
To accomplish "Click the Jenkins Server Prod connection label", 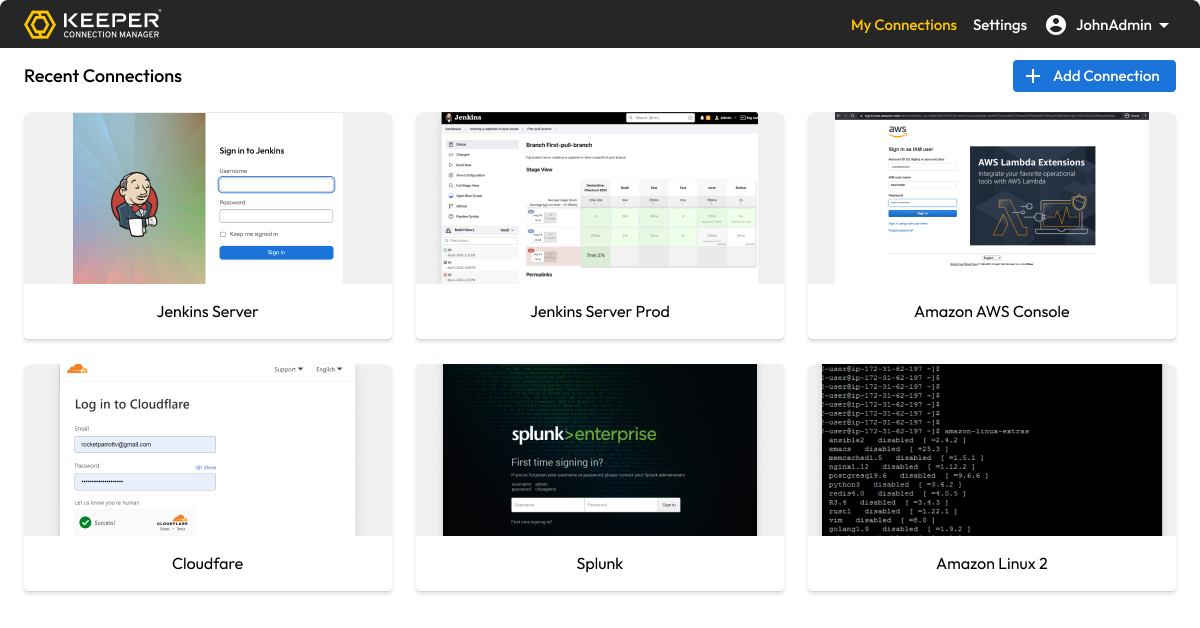I will click(x=600, y=312).
